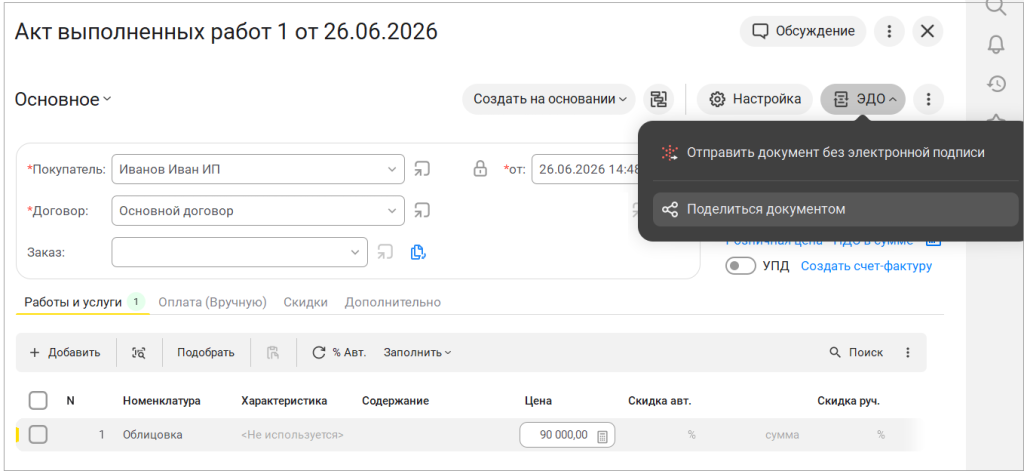The width and height of the screenshot is (1024, 471).
Task: Click the Создать счет-фактуру link
Action: coord(866,267)
